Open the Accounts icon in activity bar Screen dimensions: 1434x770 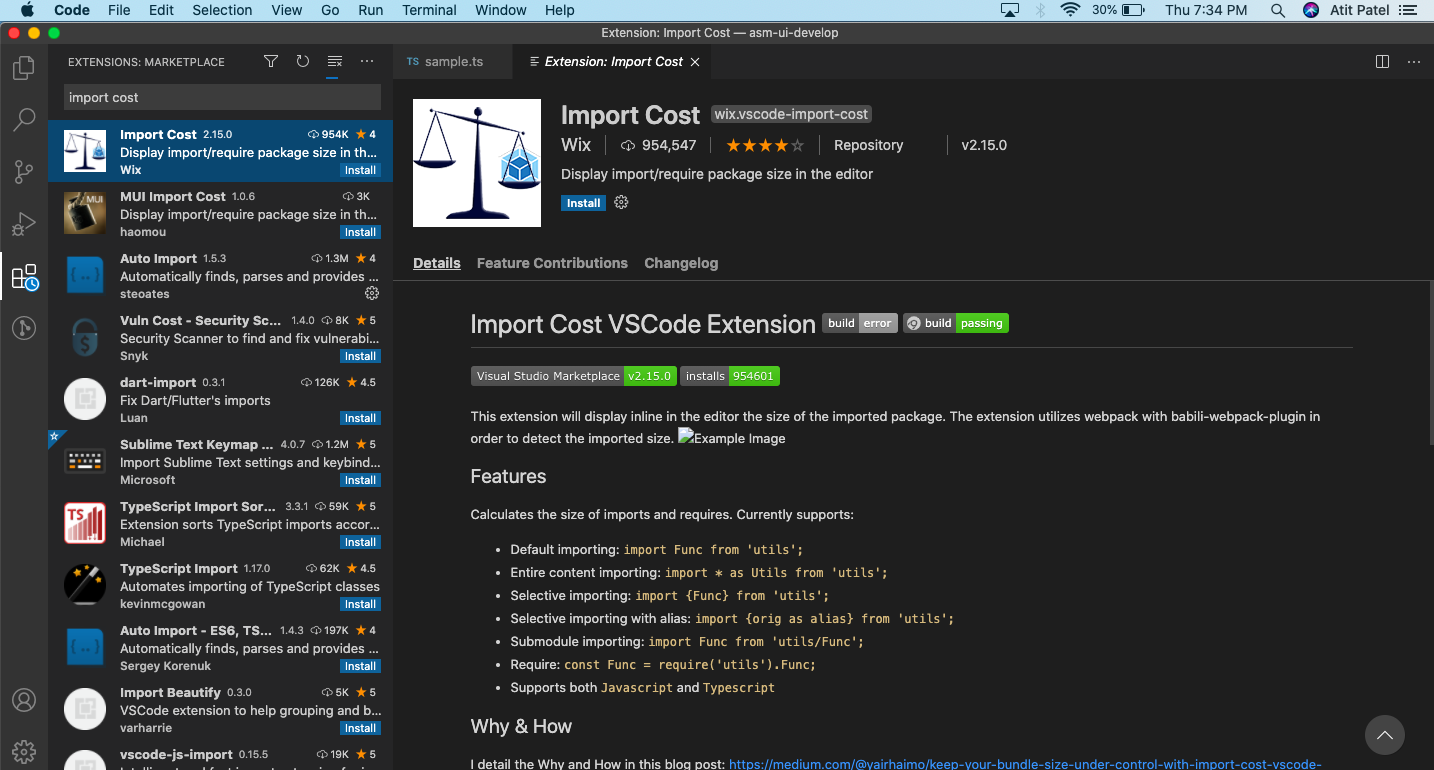24,700
